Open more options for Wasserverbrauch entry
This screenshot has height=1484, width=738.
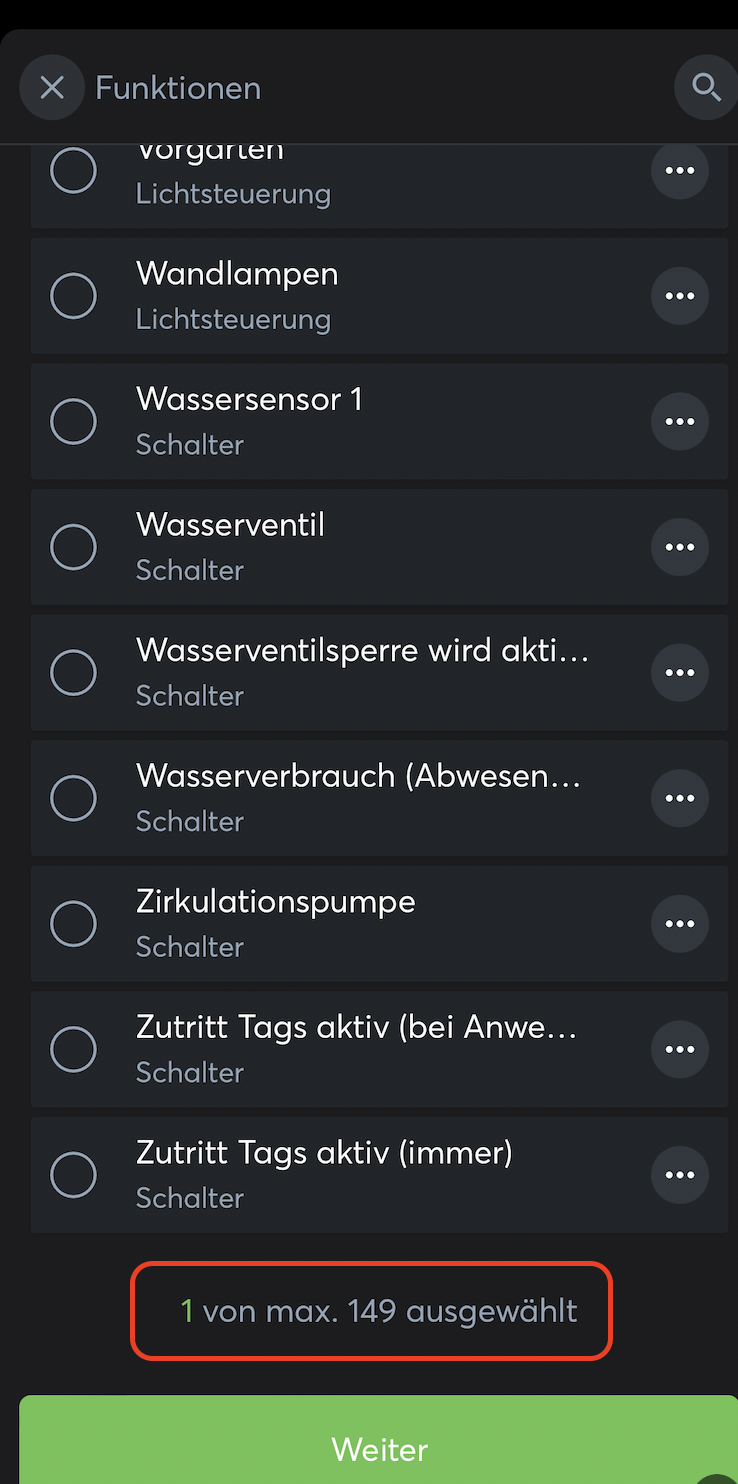680,798
